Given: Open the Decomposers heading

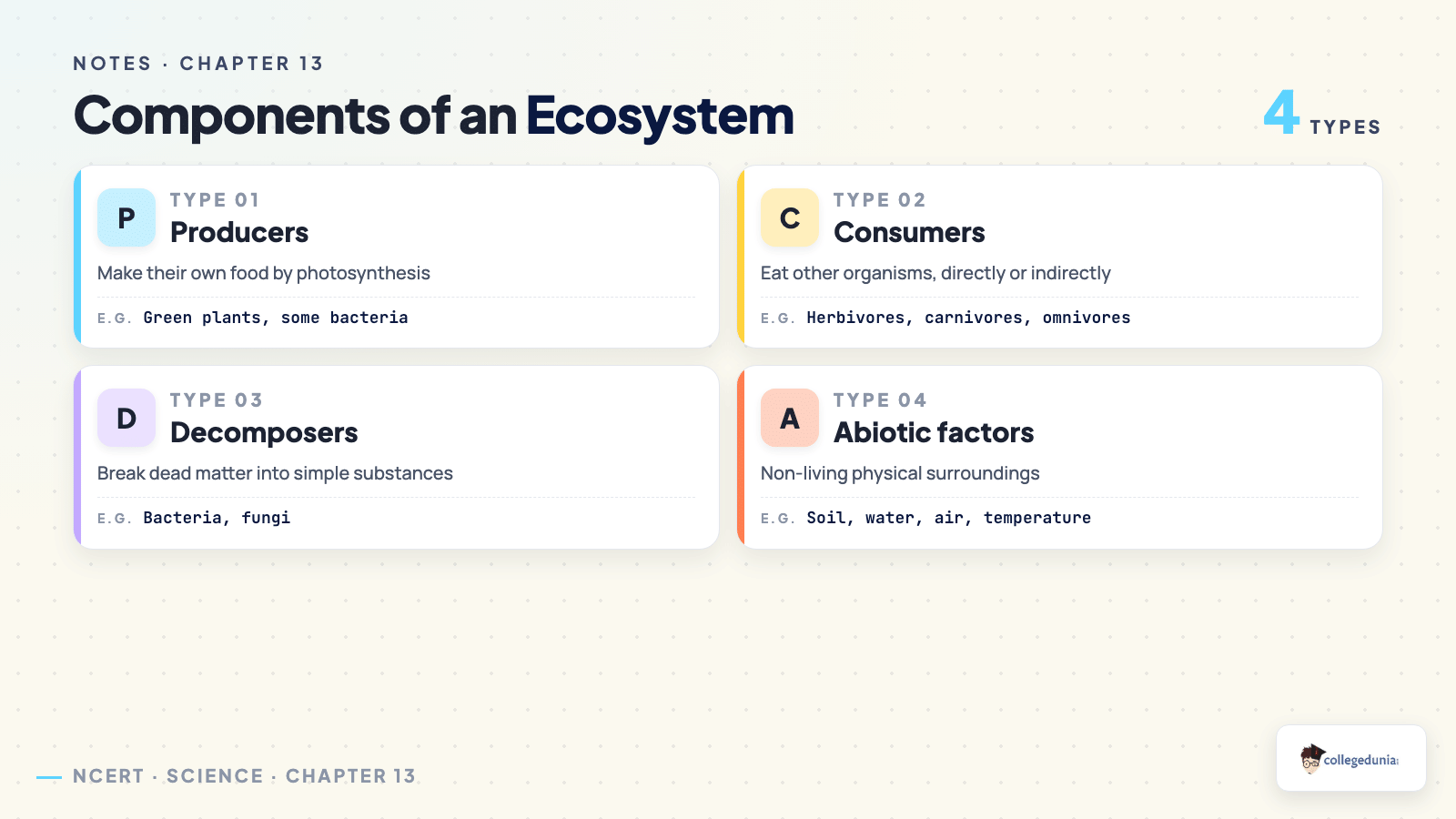Looking at the screenshot, I should click(264, 432).
